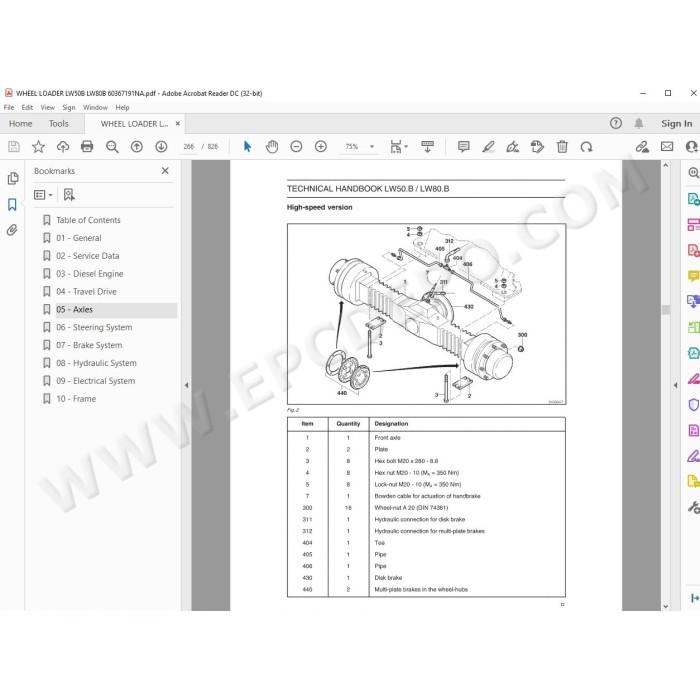Open the attachments paperclip panel
Viewport: 700px width, 700px height.
(x=12, y=230)
